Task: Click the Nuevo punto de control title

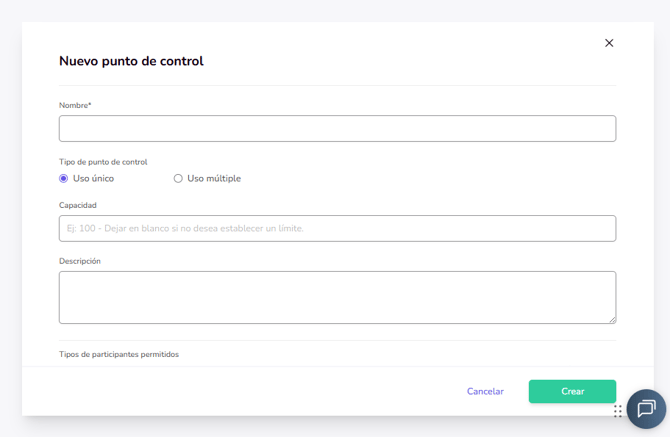Action: [x=131, y=61]
